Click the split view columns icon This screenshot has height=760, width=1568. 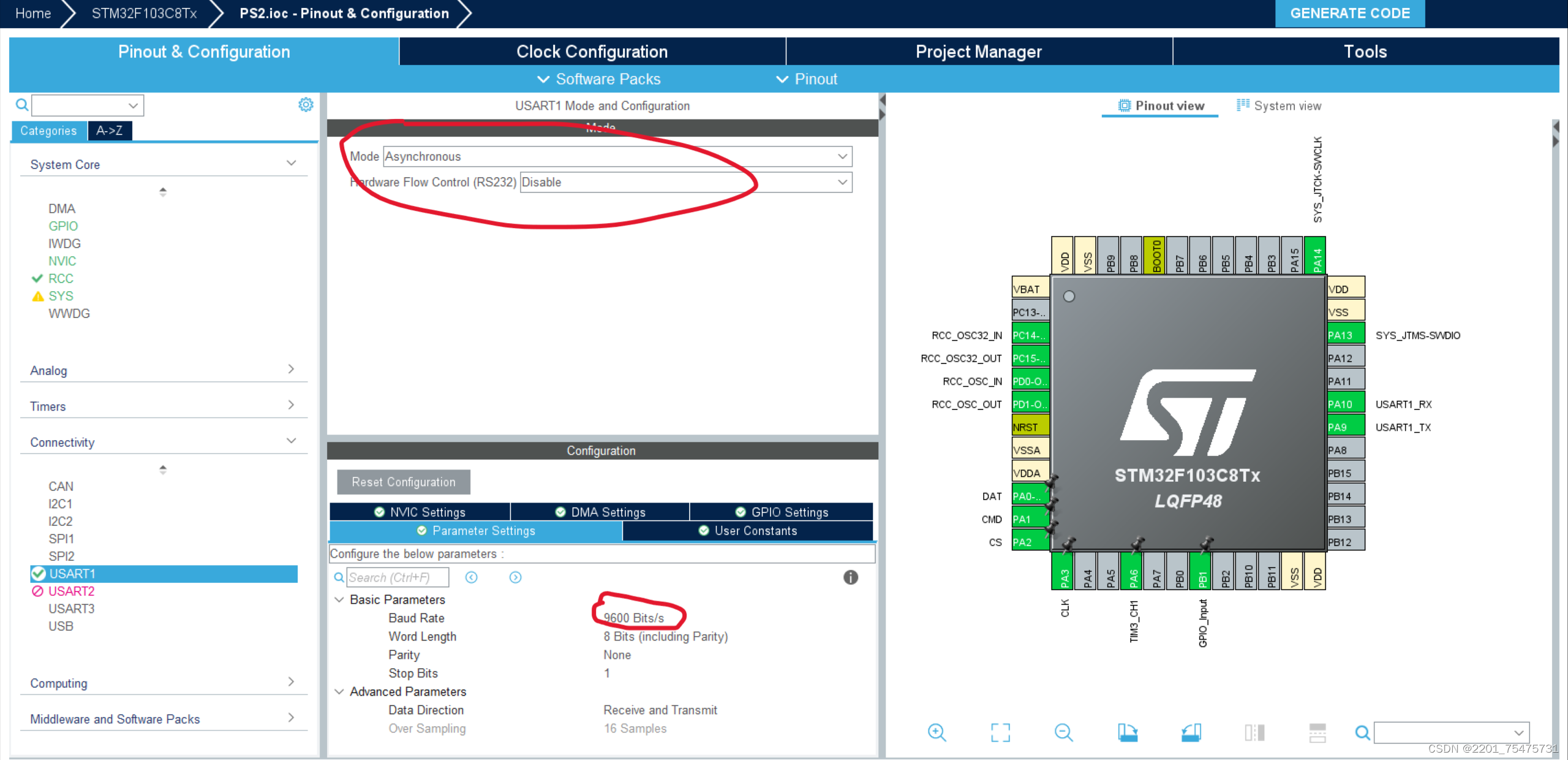coord(1254,732)
